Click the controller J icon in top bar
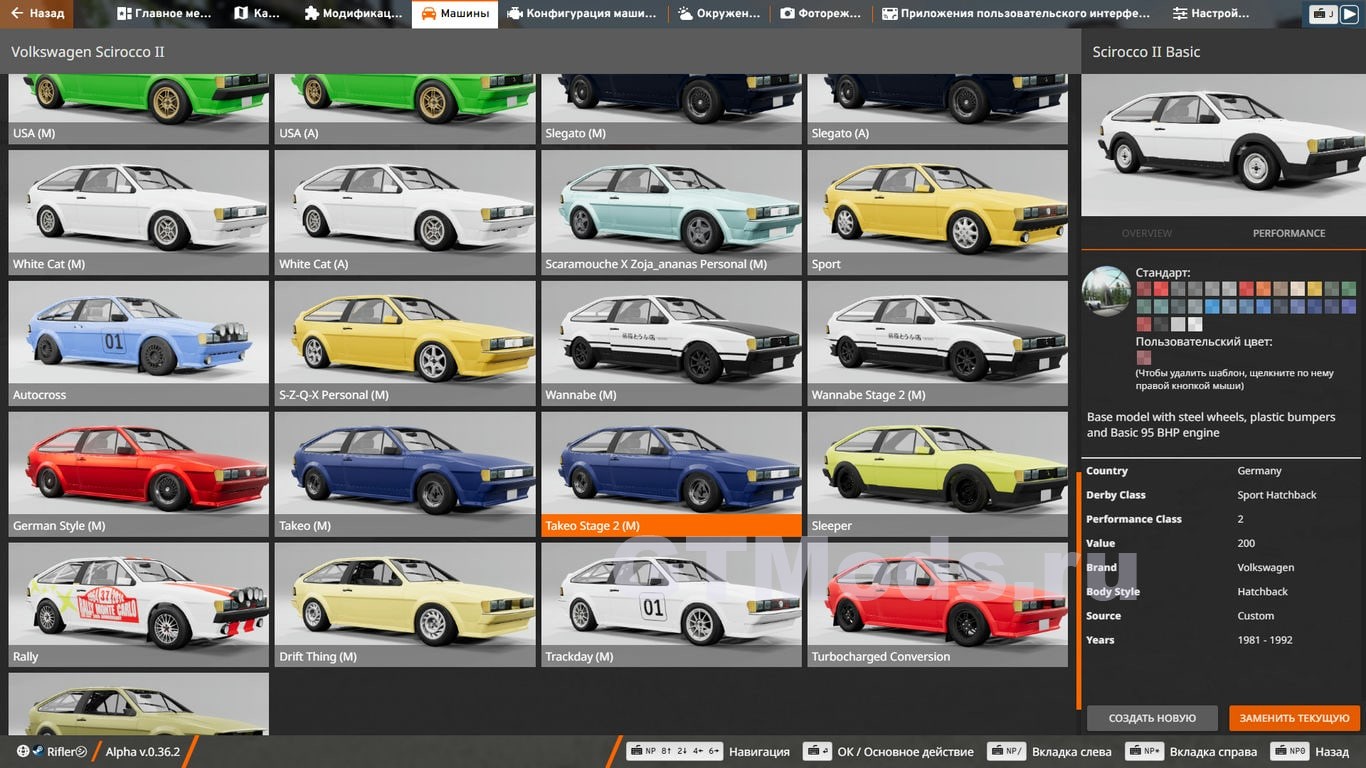Image resolution: width=1366 pixels, height=768 pixels. (1323, 14)
